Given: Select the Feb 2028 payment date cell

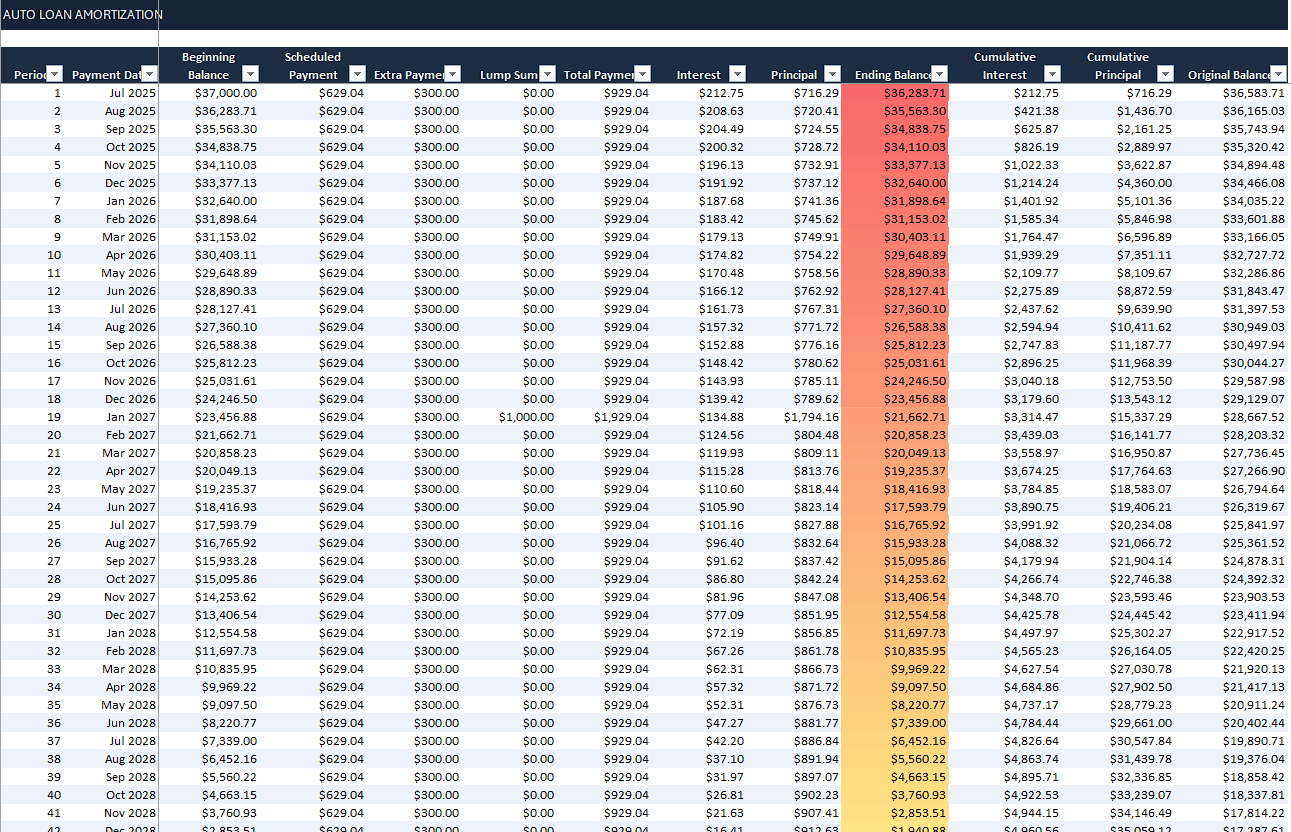Looking at the screenshot, I should pos(111,651).
